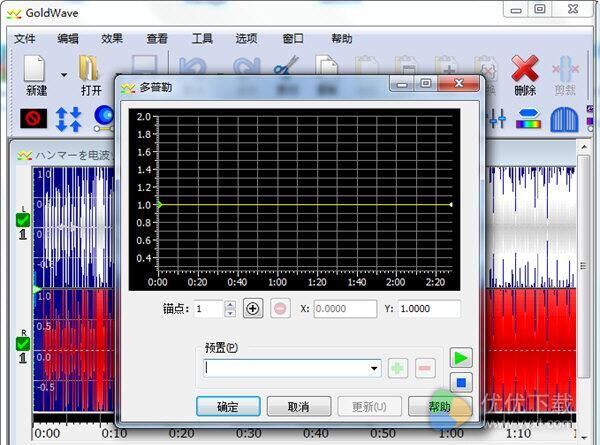
Task: Click the green start anchor on the graph
Action: click(x=160, y=205)
